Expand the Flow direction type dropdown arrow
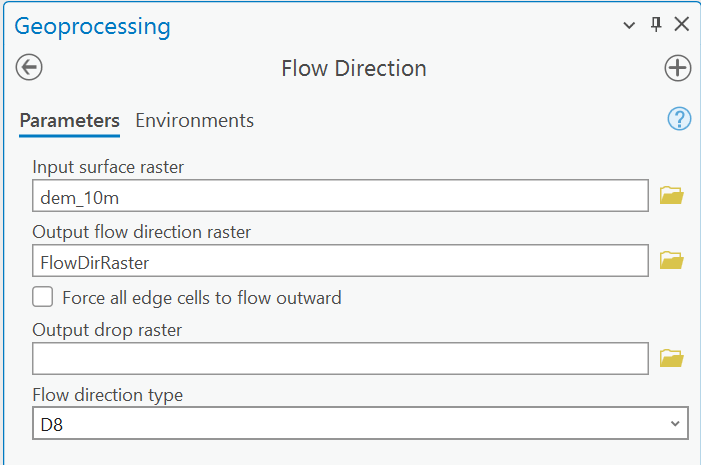701x465 pixels. (x=675, y=423)
